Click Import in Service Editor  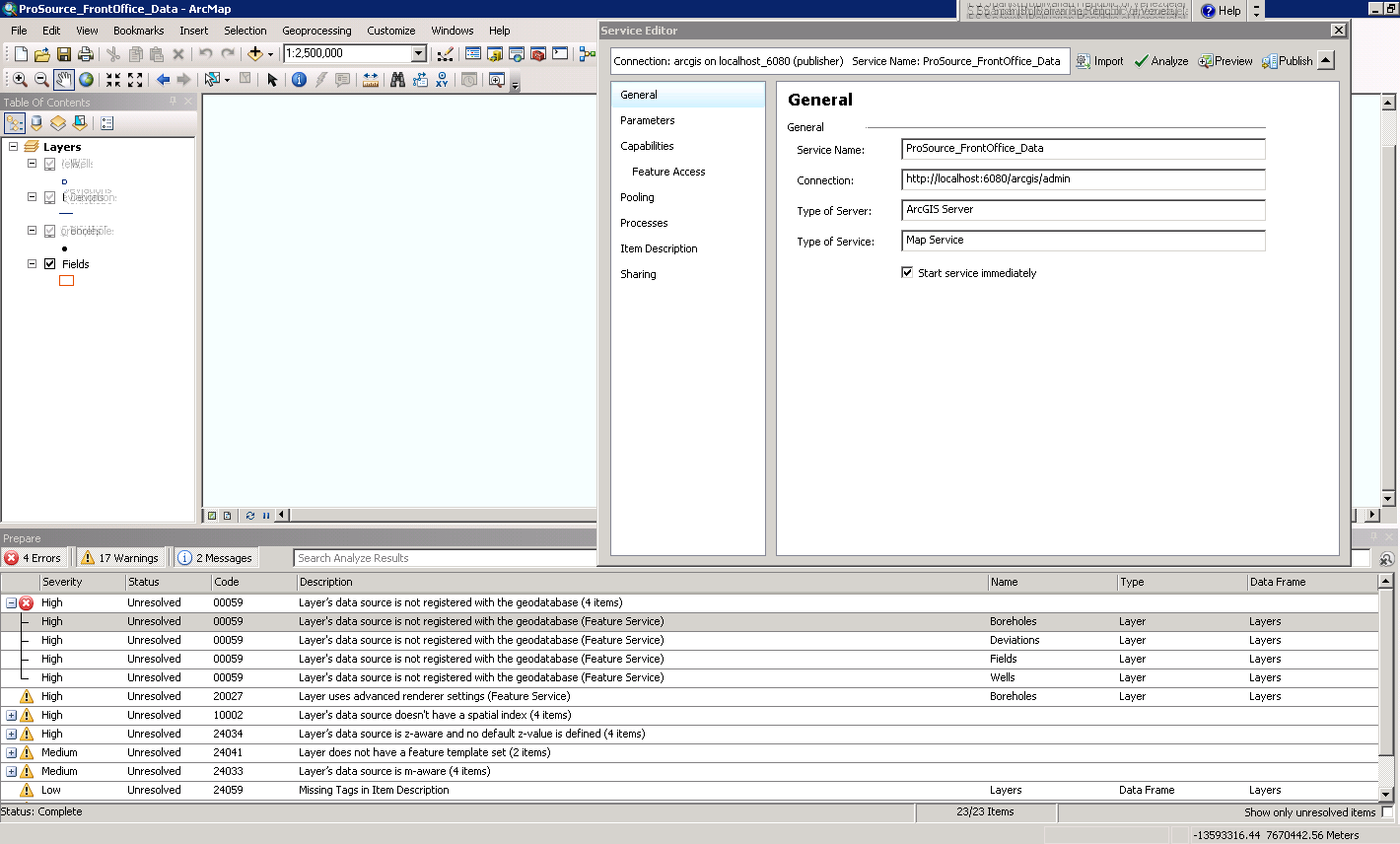1100,61
